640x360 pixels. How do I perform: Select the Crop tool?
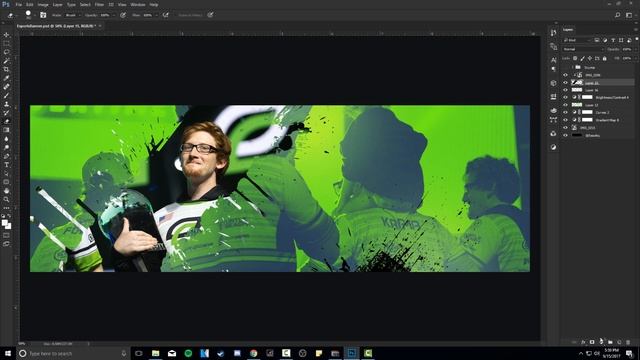[x=7, y=69]
